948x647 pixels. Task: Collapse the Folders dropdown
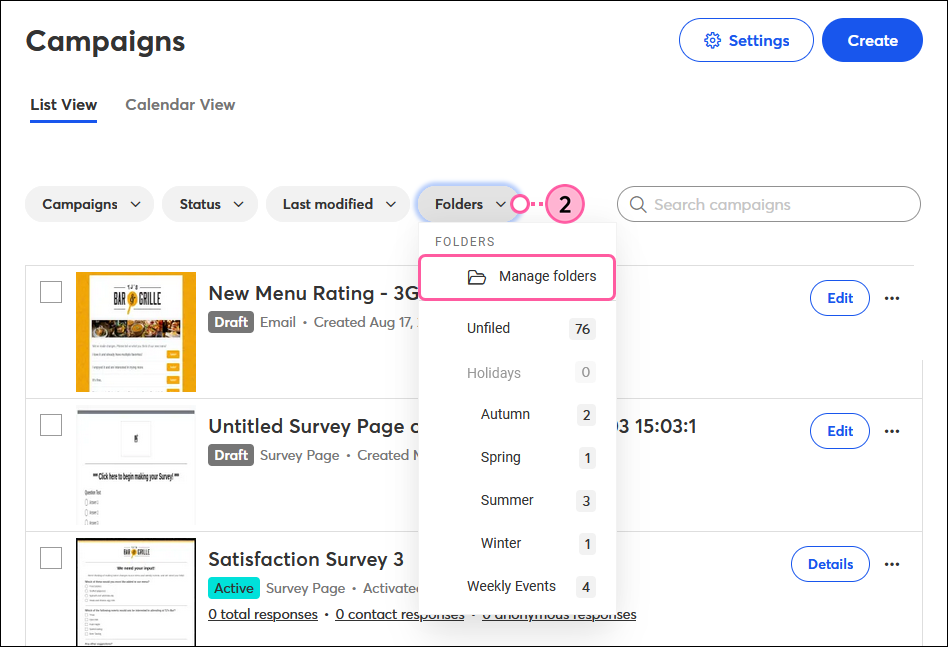pyautogui.click(x=469, y=204)
